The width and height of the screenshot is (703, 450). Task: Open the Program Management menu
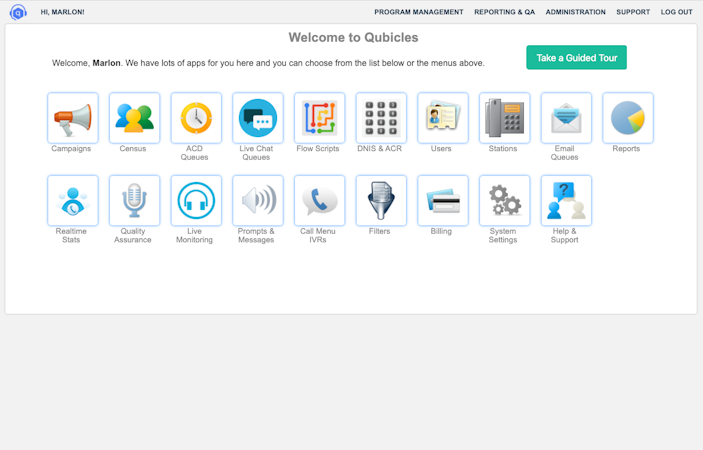click(419, 12)
